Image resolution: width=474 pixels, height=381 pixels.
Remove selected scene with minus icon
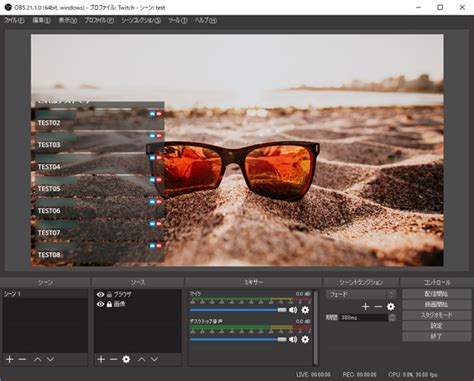(x=22, y=359)
